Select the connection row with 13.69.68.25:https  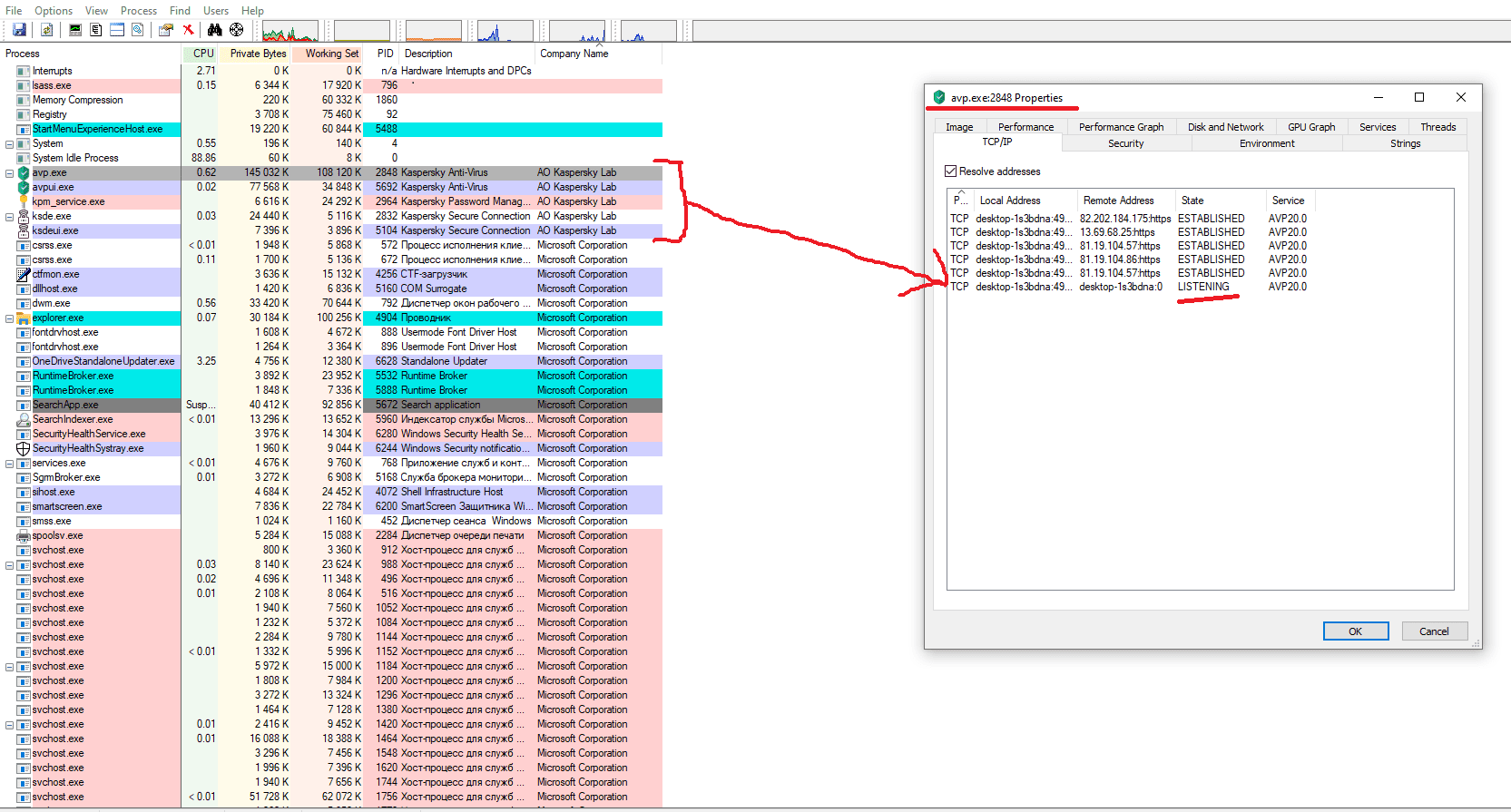1130,232
